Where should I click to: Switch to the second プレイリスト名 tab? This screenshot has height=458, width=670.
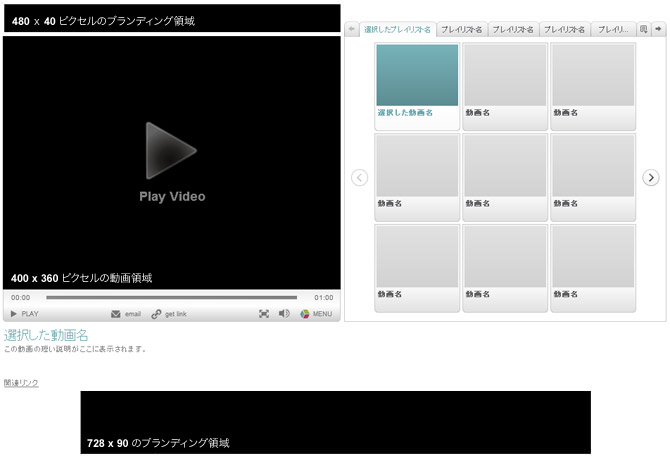point(461,29)
